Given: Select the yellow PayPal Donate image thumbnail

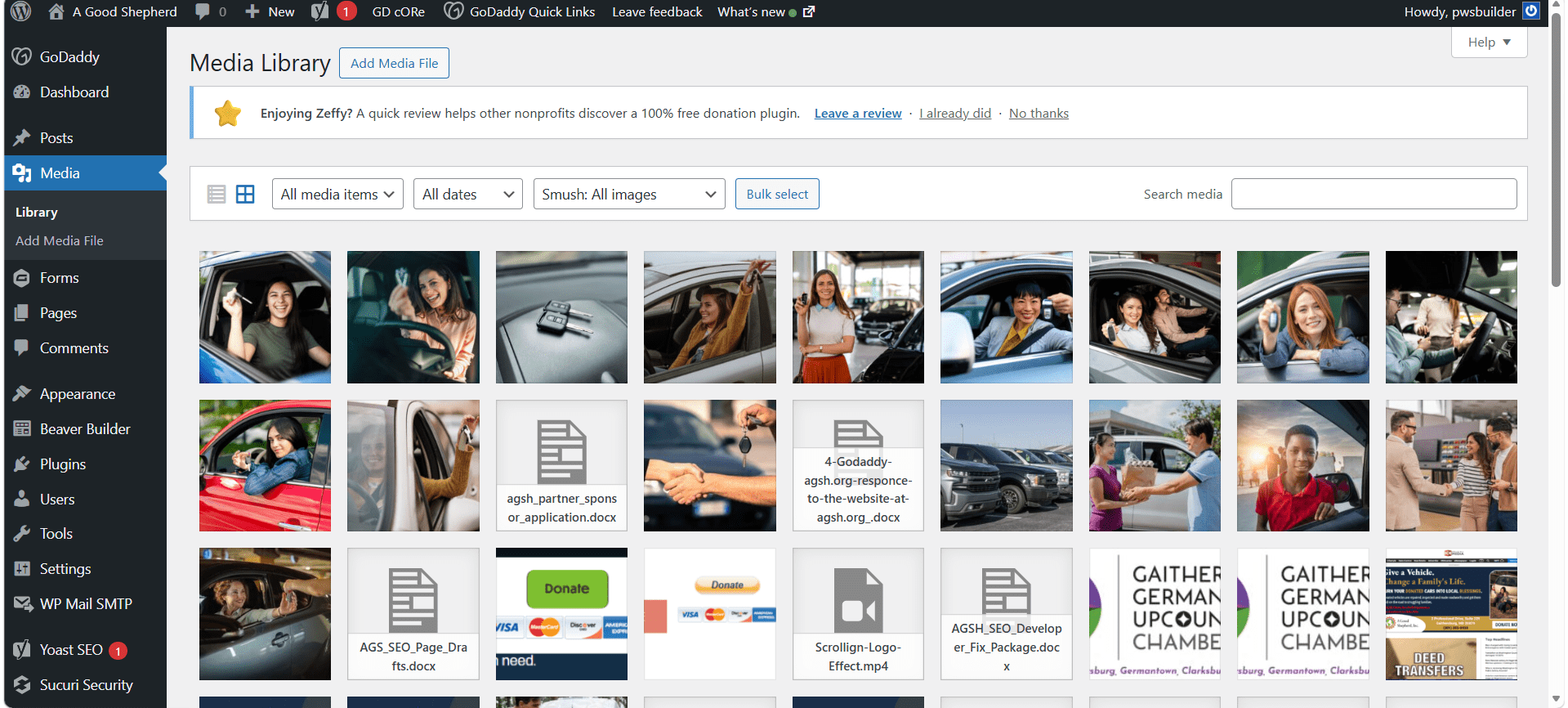Looking at the screenshot, I should 710,614.
